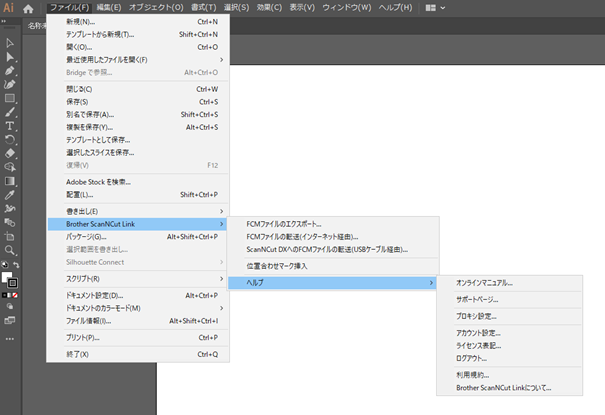Expand the ヘルプ submenu item
Image resolution: width=605 pixels, height=415 pixels.
point(332,283)
